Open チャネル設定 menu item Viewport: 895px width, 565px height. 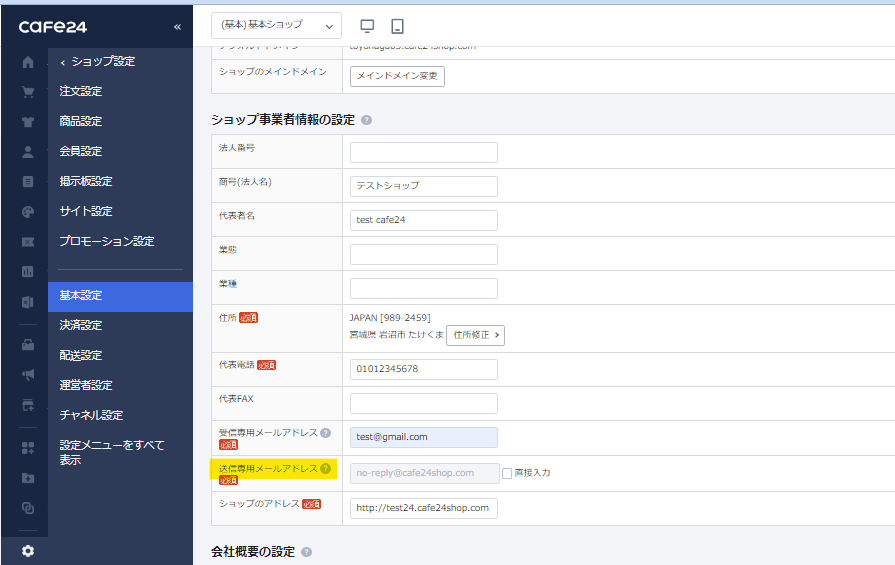coord(91,415)
